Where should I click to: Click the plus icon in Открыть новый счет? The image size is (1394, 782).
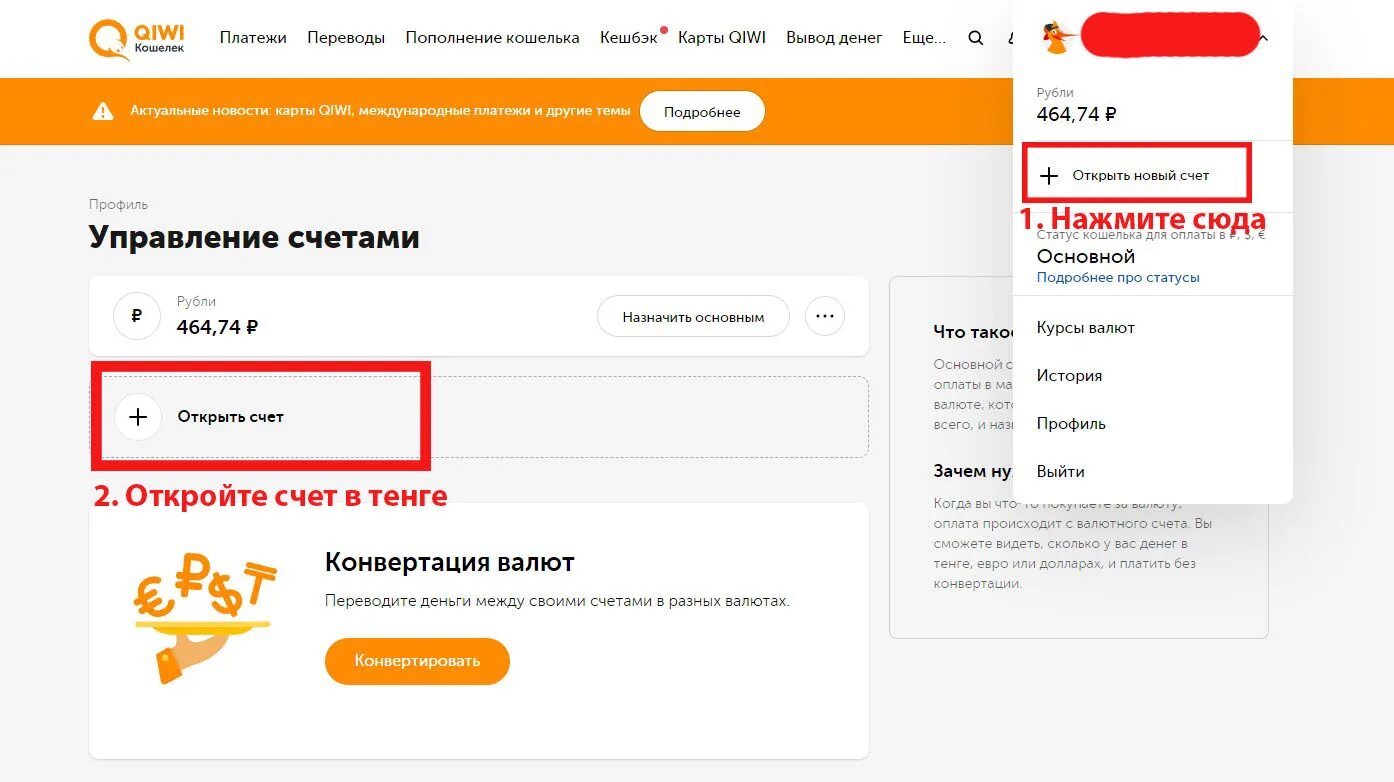[1049, 176]
